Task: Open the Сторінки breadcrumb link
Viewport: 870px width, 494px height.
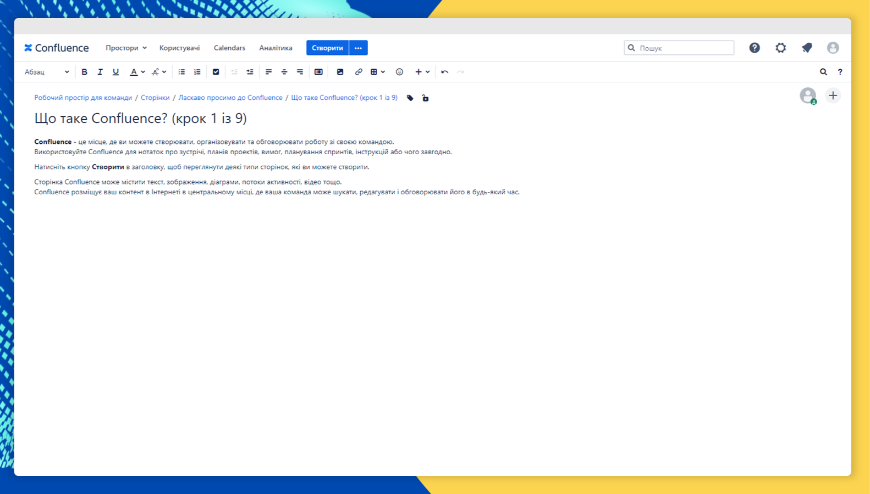Action: click(155, 98)
